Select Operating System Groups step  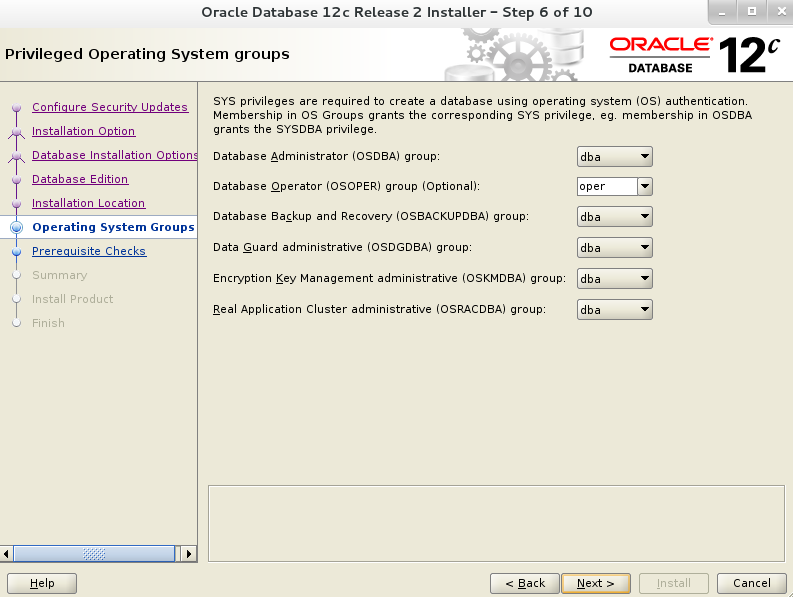click(113, 227)
